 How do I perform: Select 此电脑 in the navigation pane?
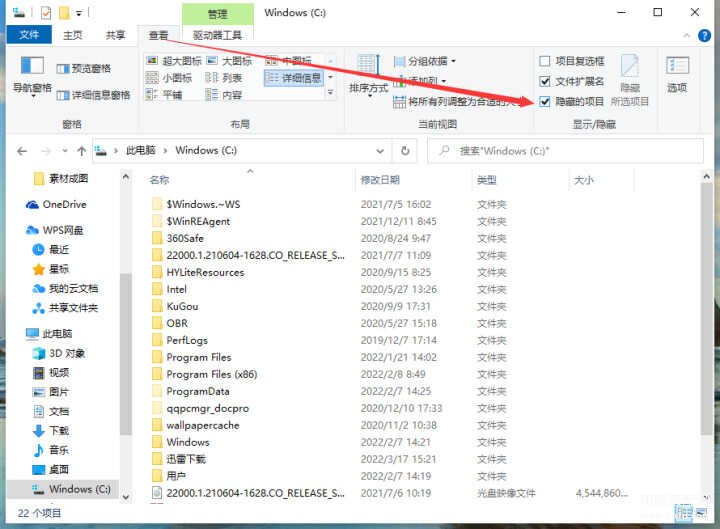coord(49,334)
